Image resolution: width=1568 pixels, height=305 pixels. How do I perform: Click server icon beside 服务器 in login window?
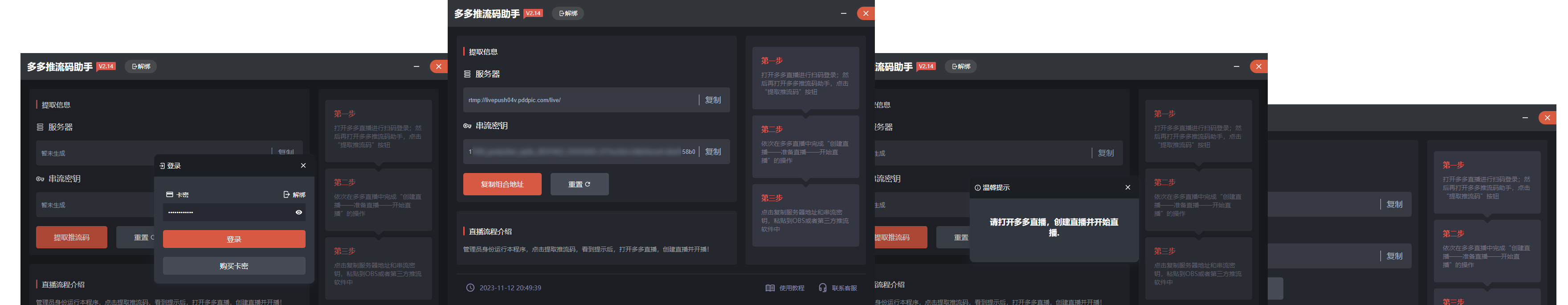click(40, 127)
